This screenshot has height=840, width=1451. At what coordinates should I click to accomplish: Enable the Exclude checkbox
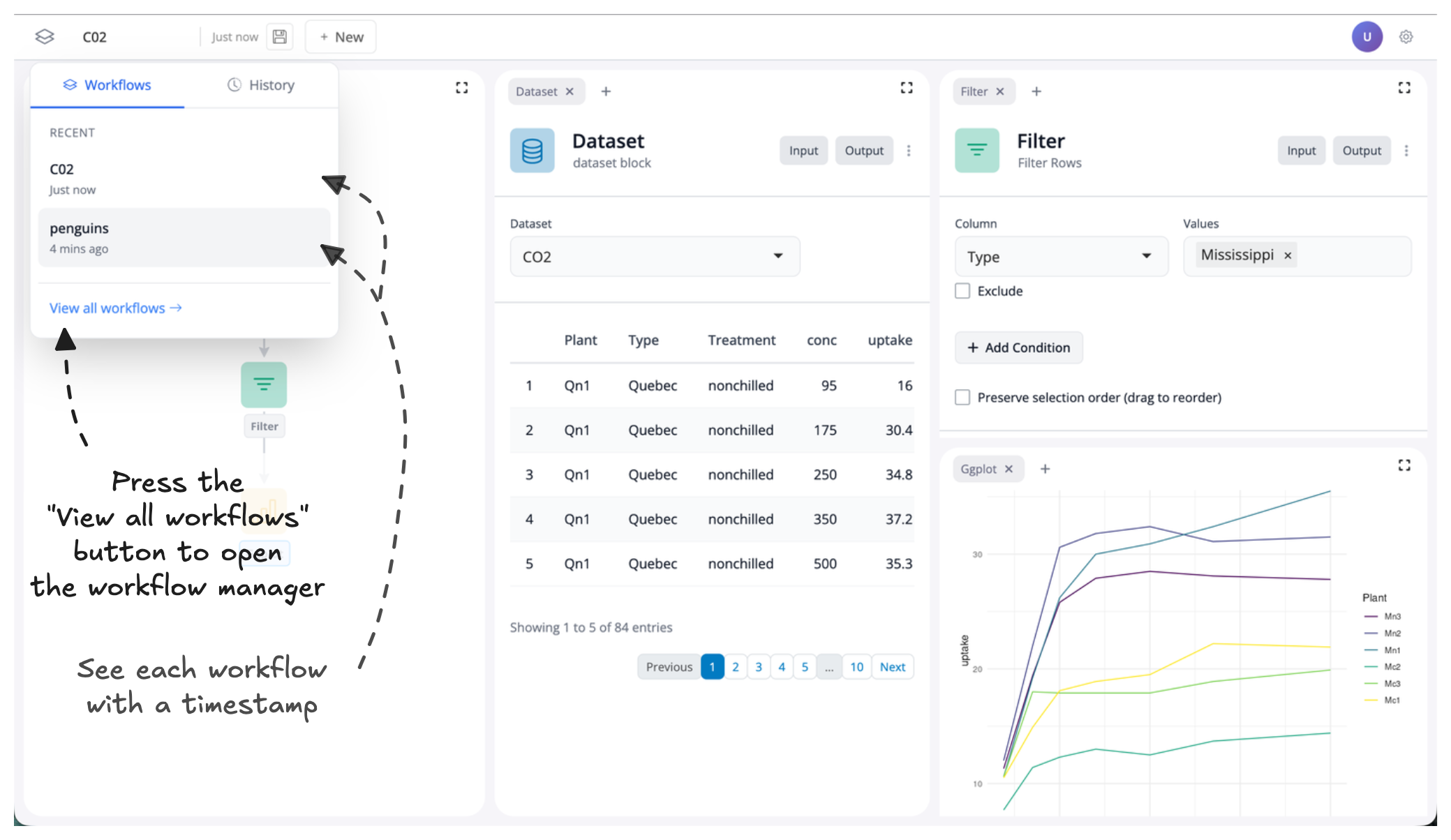tap(962, 291)
